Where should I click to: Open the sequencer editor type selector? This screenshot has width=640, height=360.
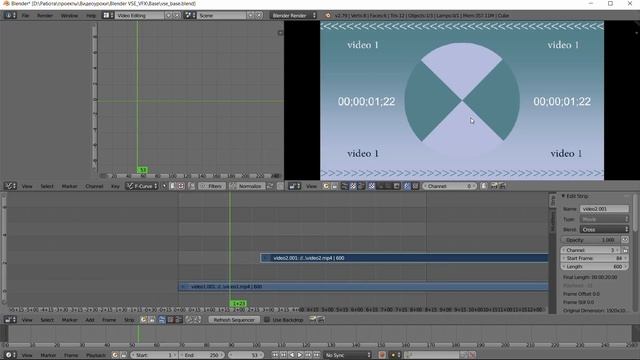pos(10,320)
